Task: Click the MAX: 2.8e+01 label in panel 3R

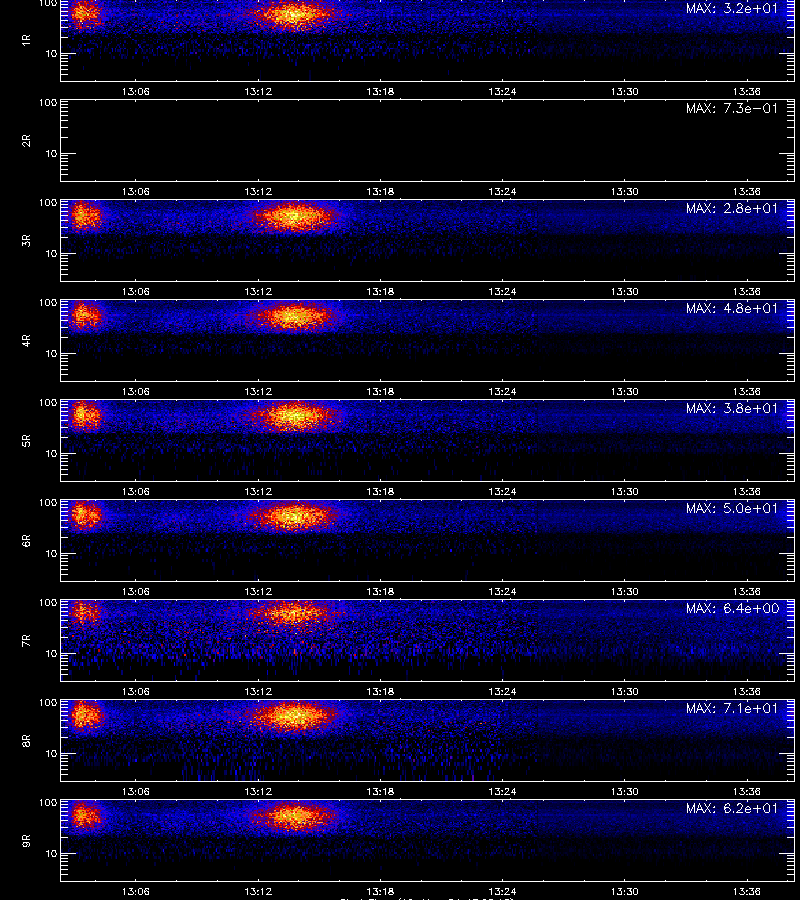Action: pos(732,208)
